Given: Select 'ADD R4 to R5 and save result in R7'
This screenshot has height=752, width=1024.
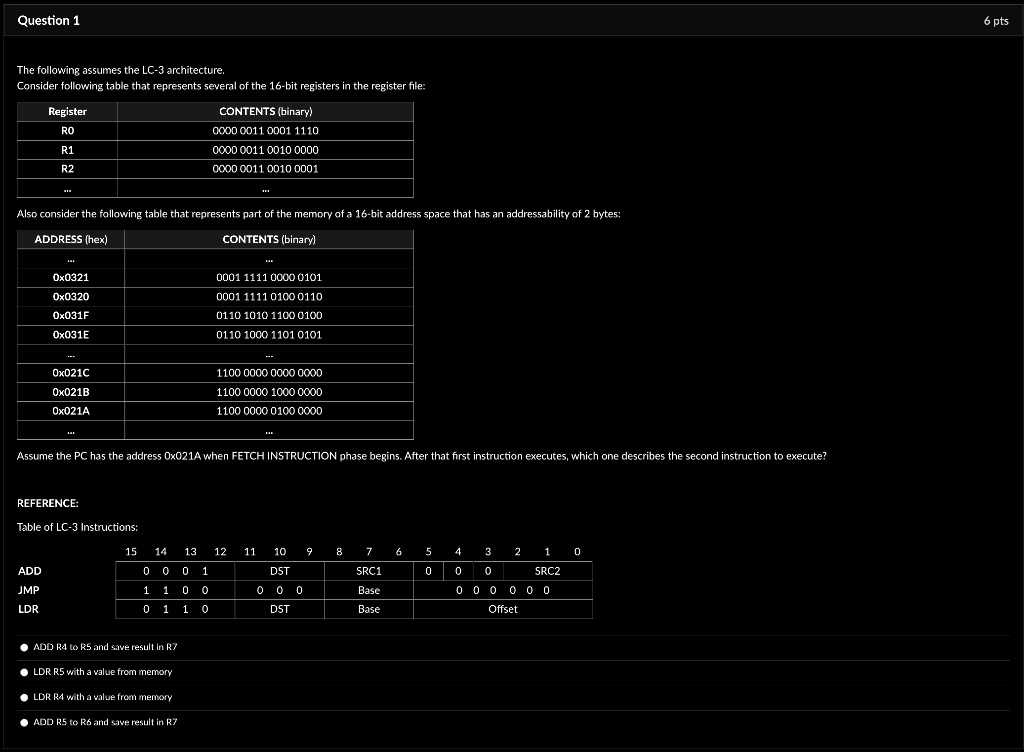Looking at the screenshot, I should tap(25, 647).
